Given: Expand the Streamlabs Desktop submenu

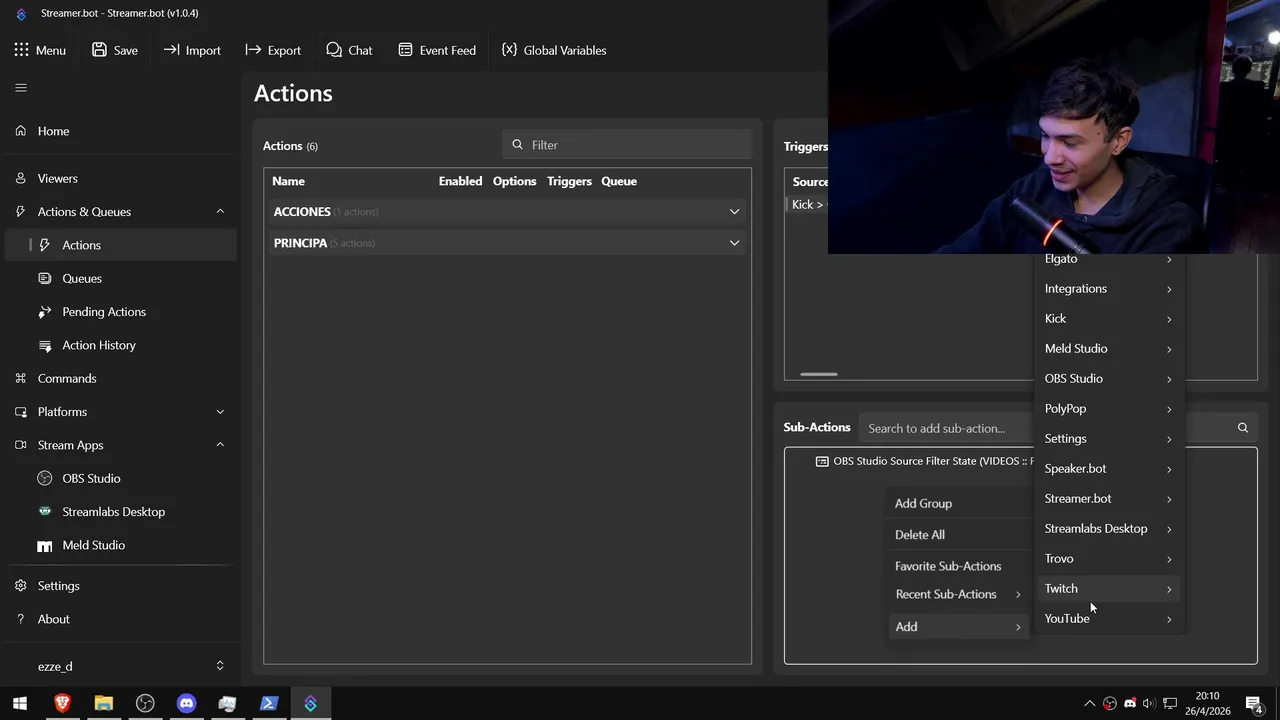Looking at the screenshot, I should 1108,528.
